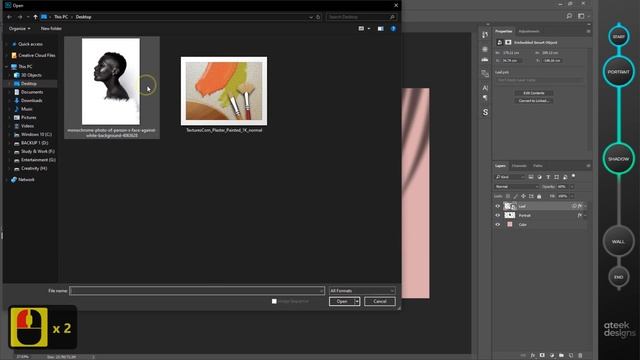Open the layer blend mode dropdown

click(516, 187)
